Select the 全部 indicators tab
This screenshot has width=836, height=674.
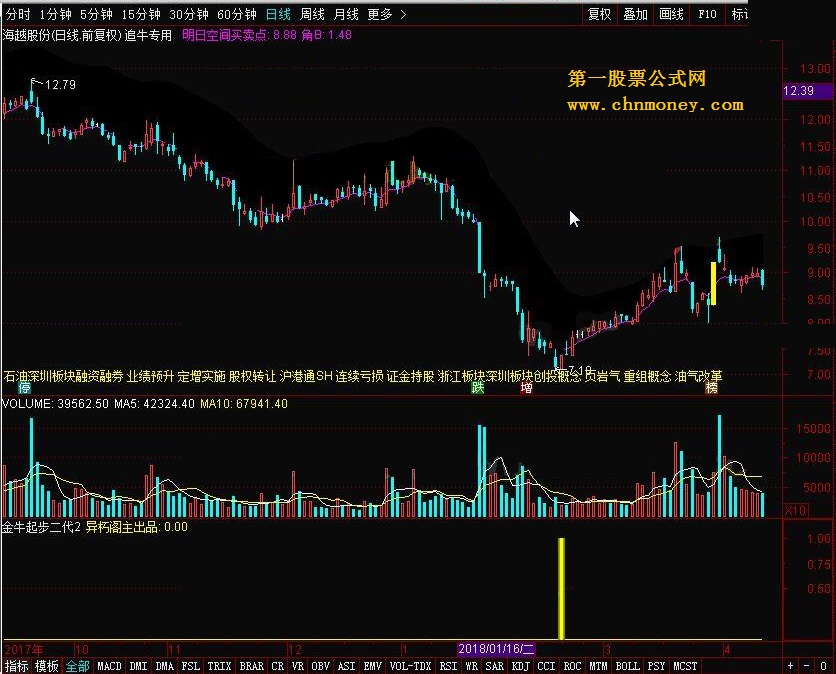77,666
